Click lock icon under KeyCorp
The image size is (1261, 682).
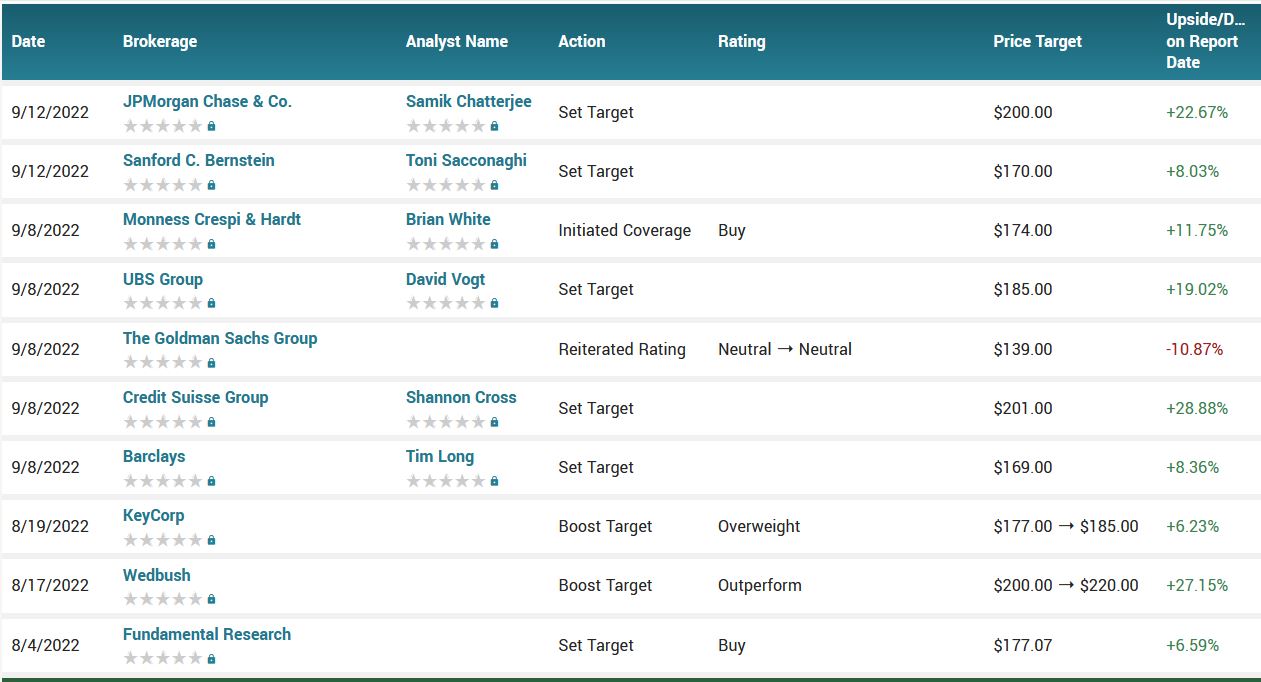pyautogui.click(x=211, y=540)
